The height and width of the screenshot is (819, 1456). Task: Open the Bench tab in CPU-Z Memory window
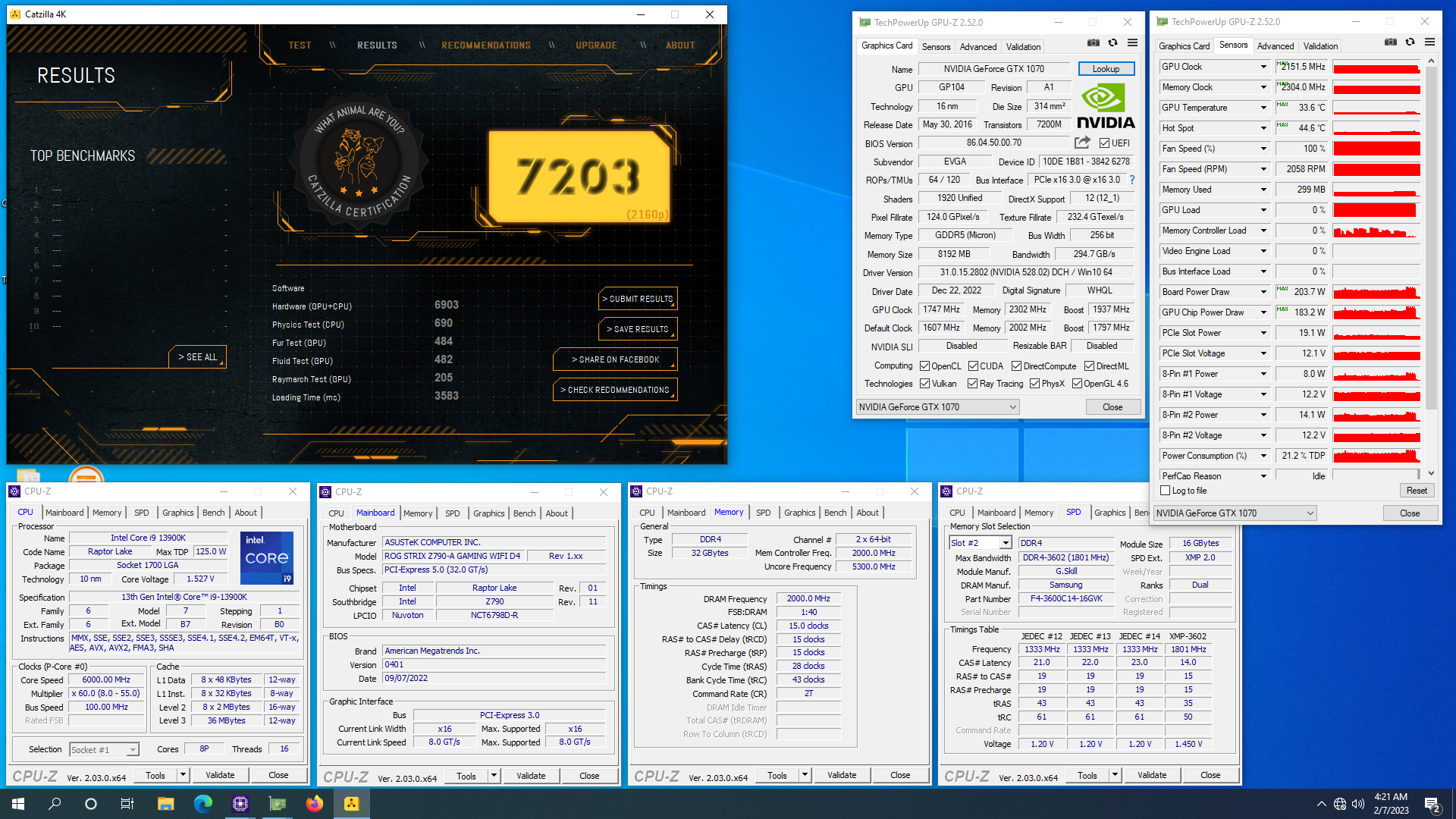835,513
